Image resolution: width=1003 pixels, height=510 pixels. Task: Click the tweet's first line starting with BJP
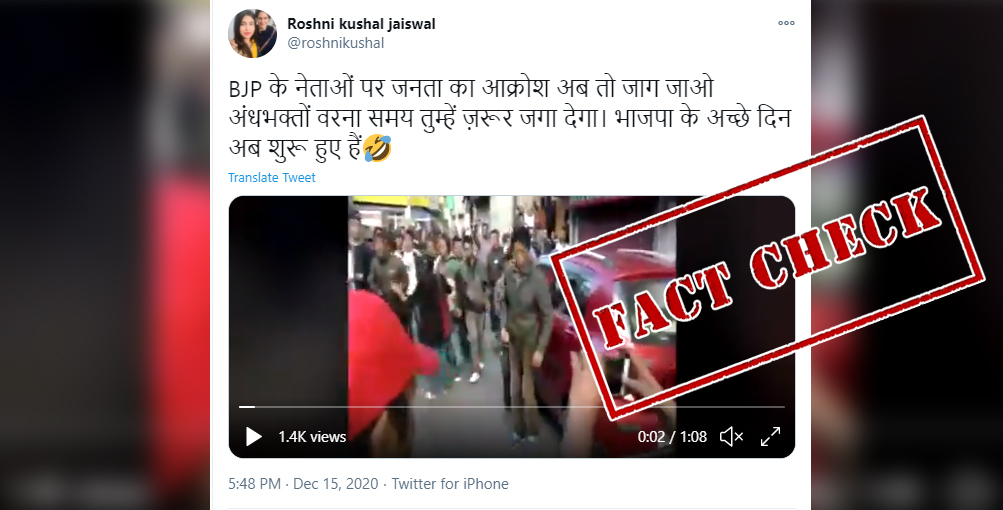[x=471, y=88]
